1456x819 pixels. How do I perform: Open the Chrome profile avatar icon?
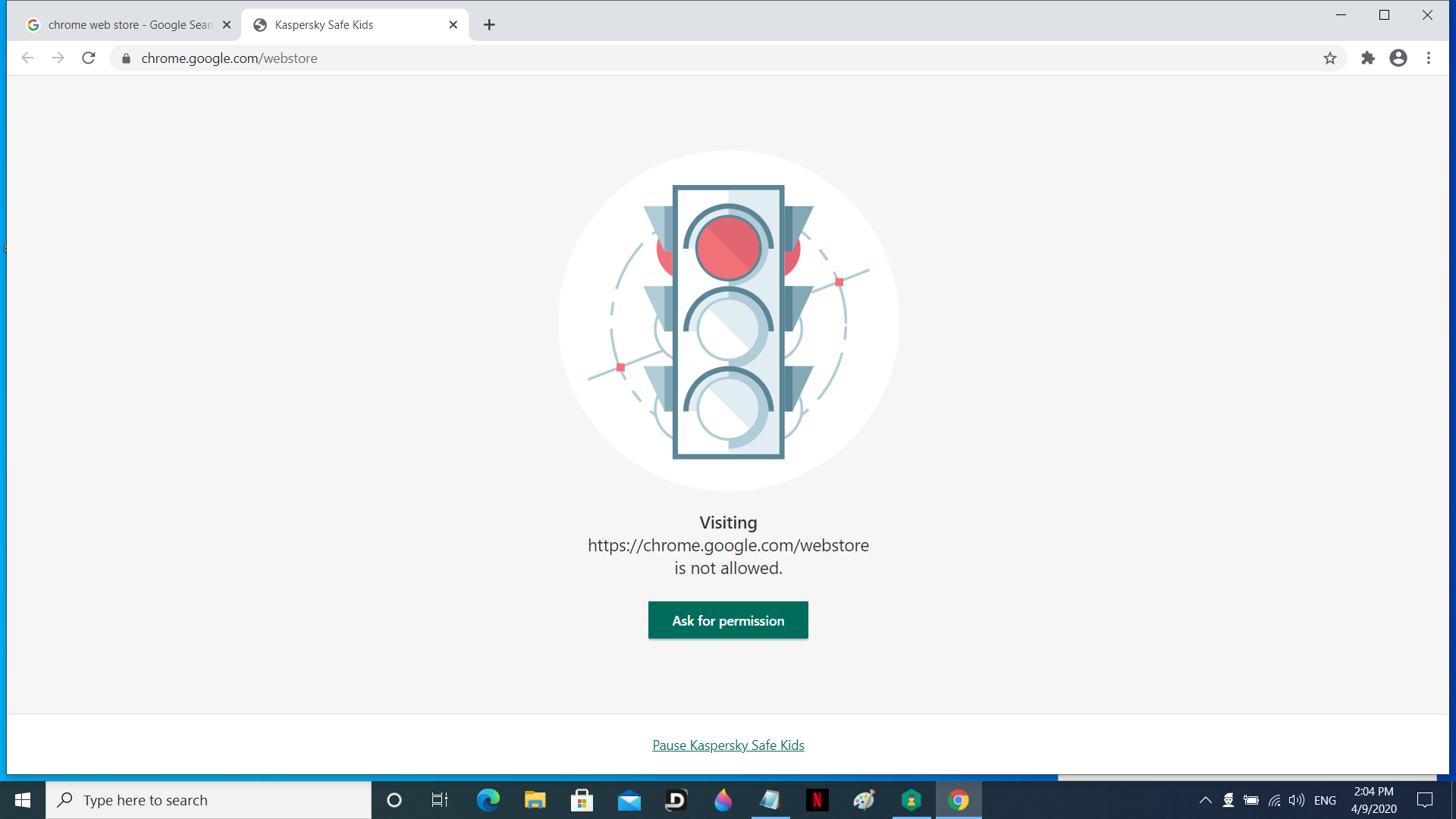[x=1398, y=58]
